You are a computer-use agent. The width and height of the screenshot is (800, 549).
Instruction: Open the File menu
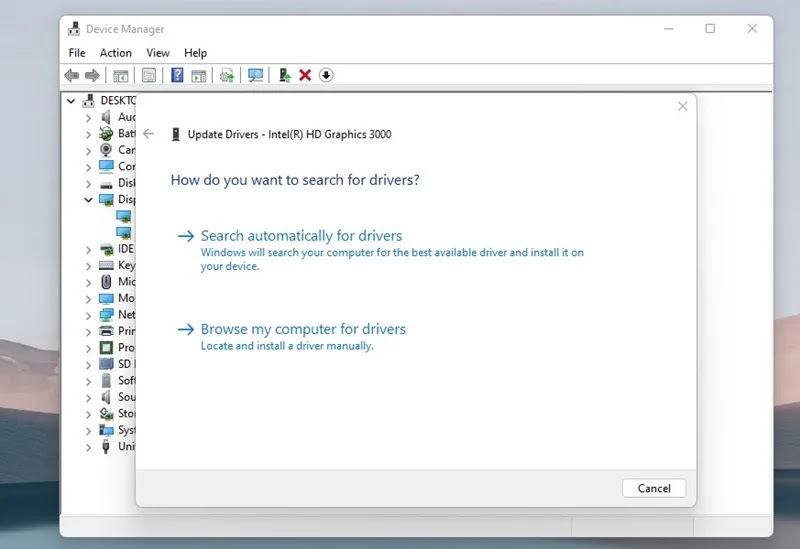(x=77, y=53)
